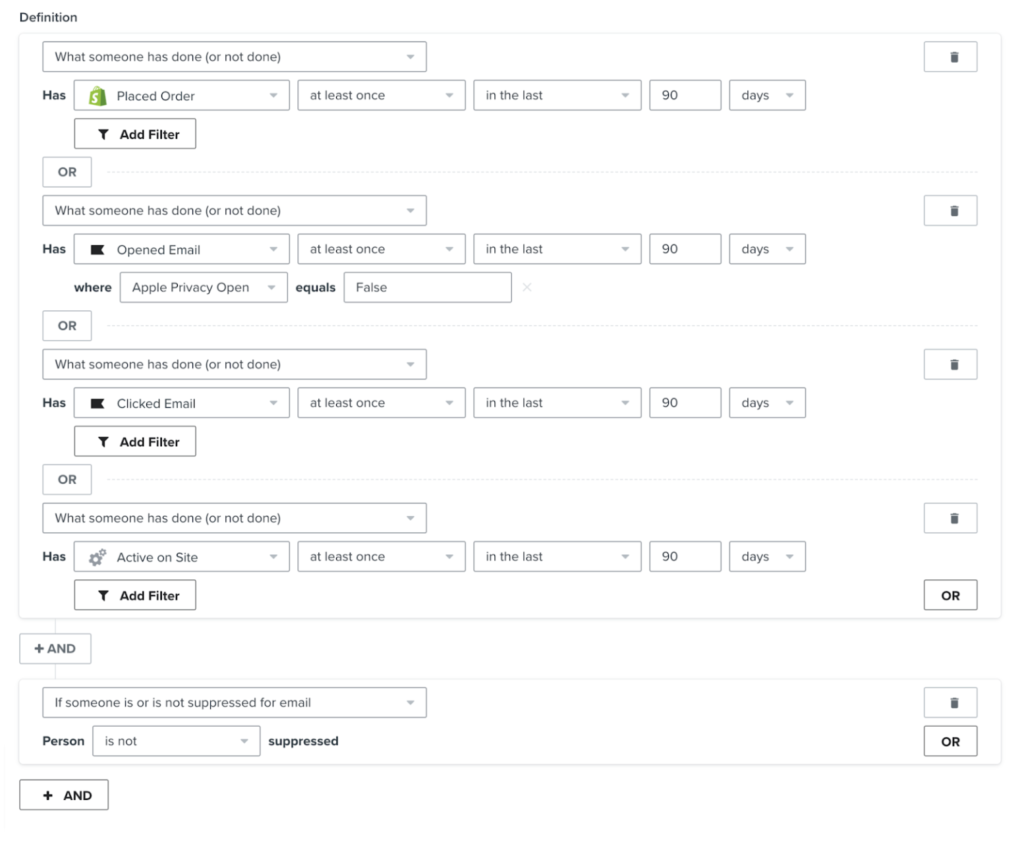Add OR condition beside Active on Site row

950,595
